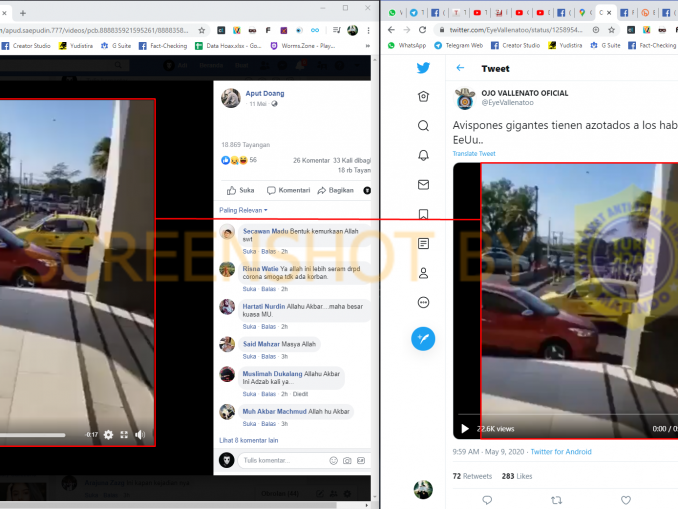The height and width of the screenshot is (509, 678).
Task: Reload the Twitter browser page
Action: (422, 30)
